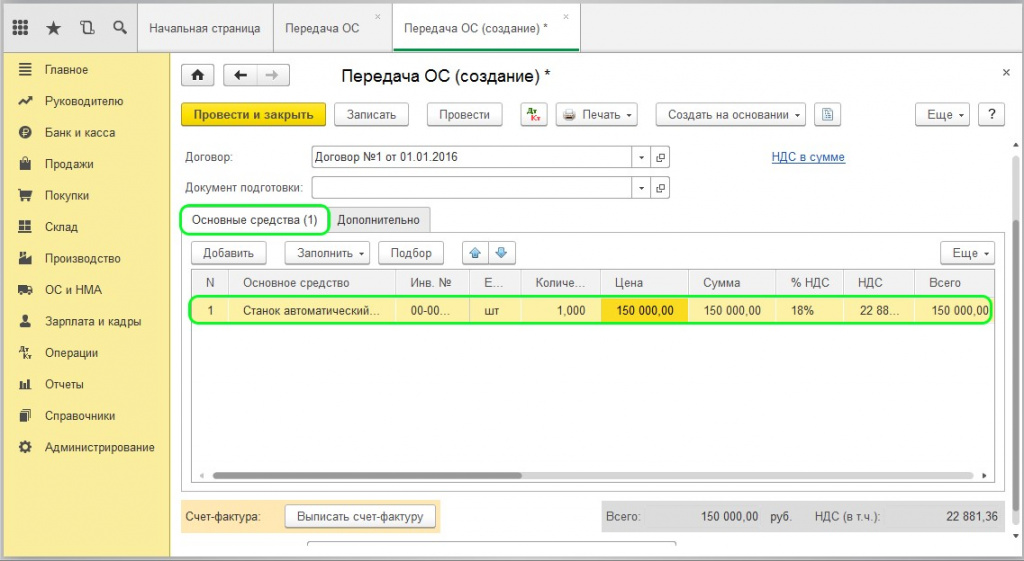The width and height of the screenshot is (1024, 561).
Task: Click the Цена column header
Action: point(644,283)
